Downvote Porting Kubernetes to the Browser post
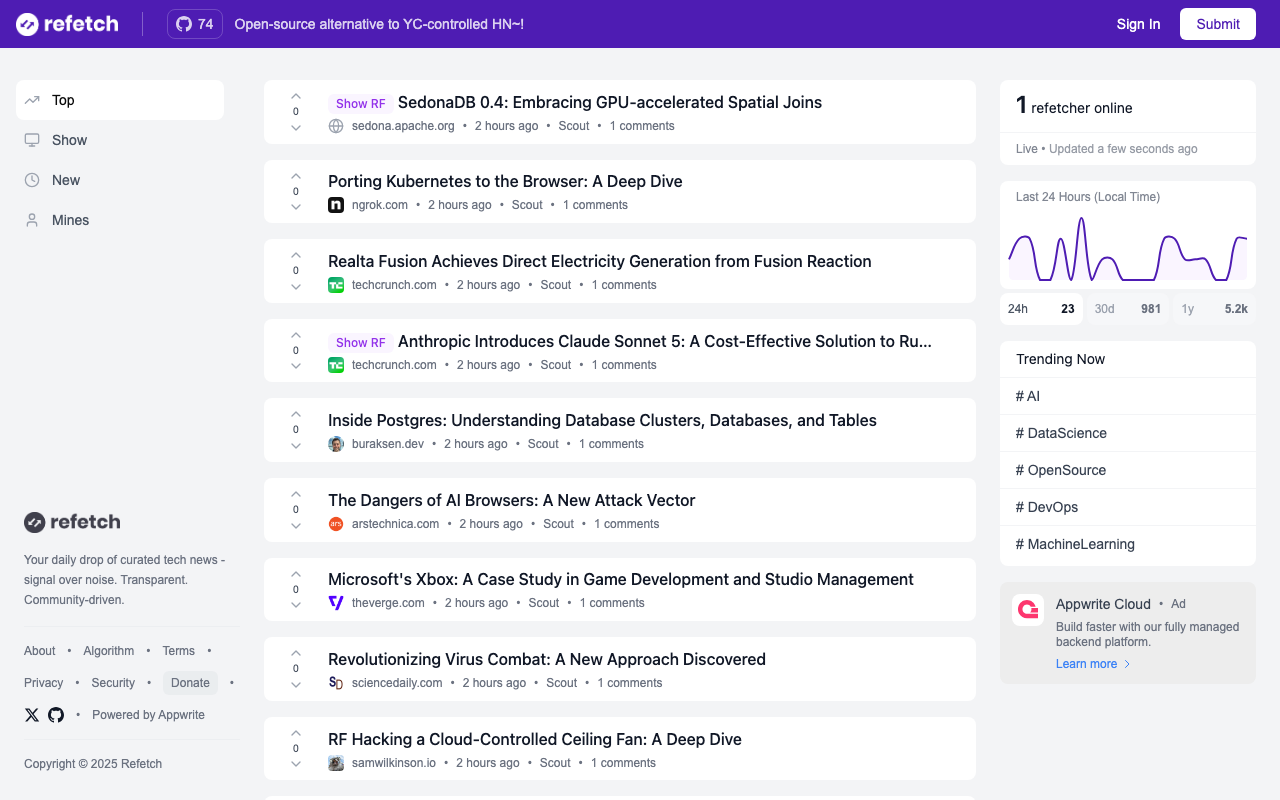The height and width of the screenshot is (800, 1280). tap(296, 207)
